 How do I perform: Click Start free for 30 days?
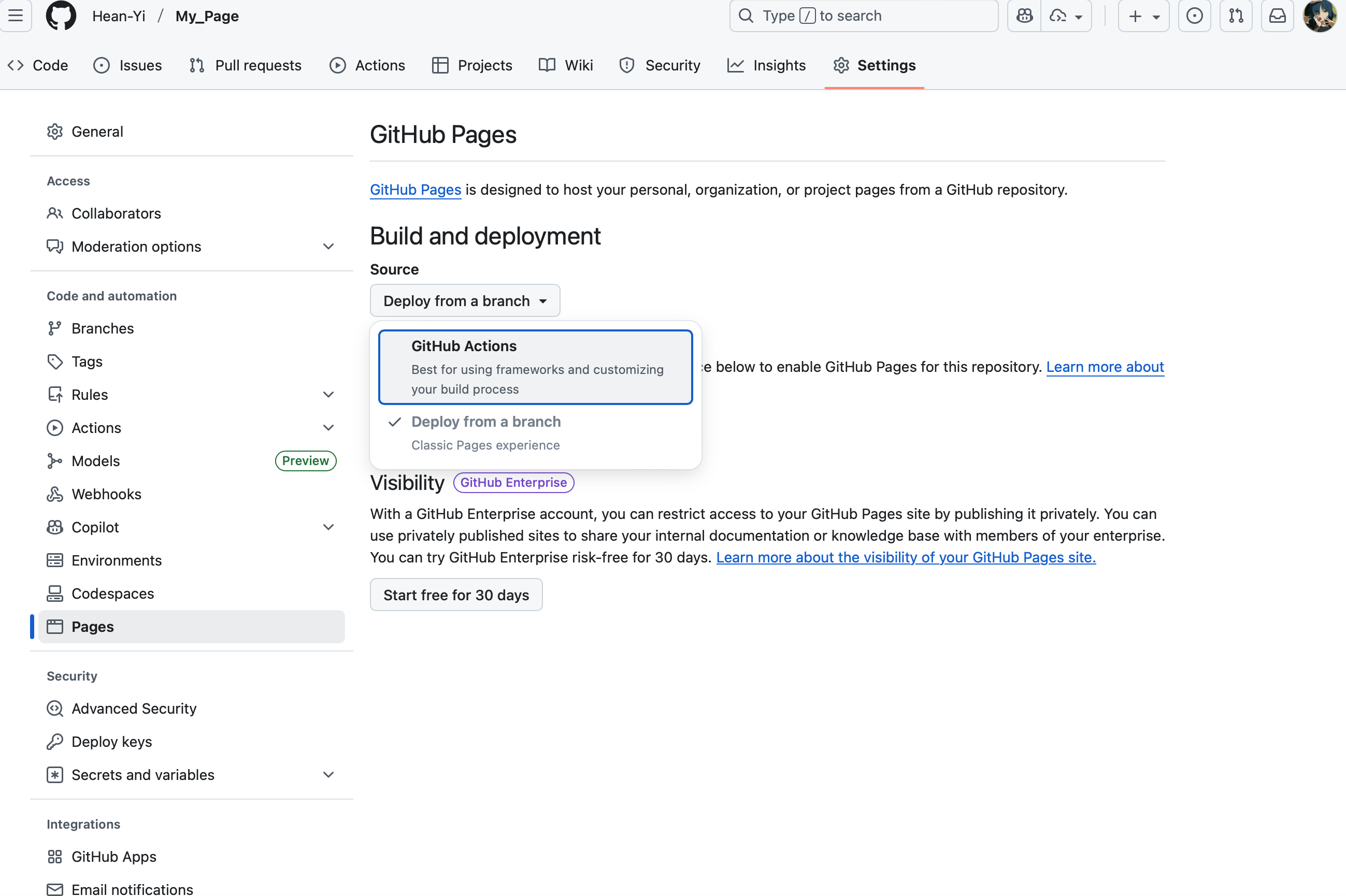tap(455, 595)
